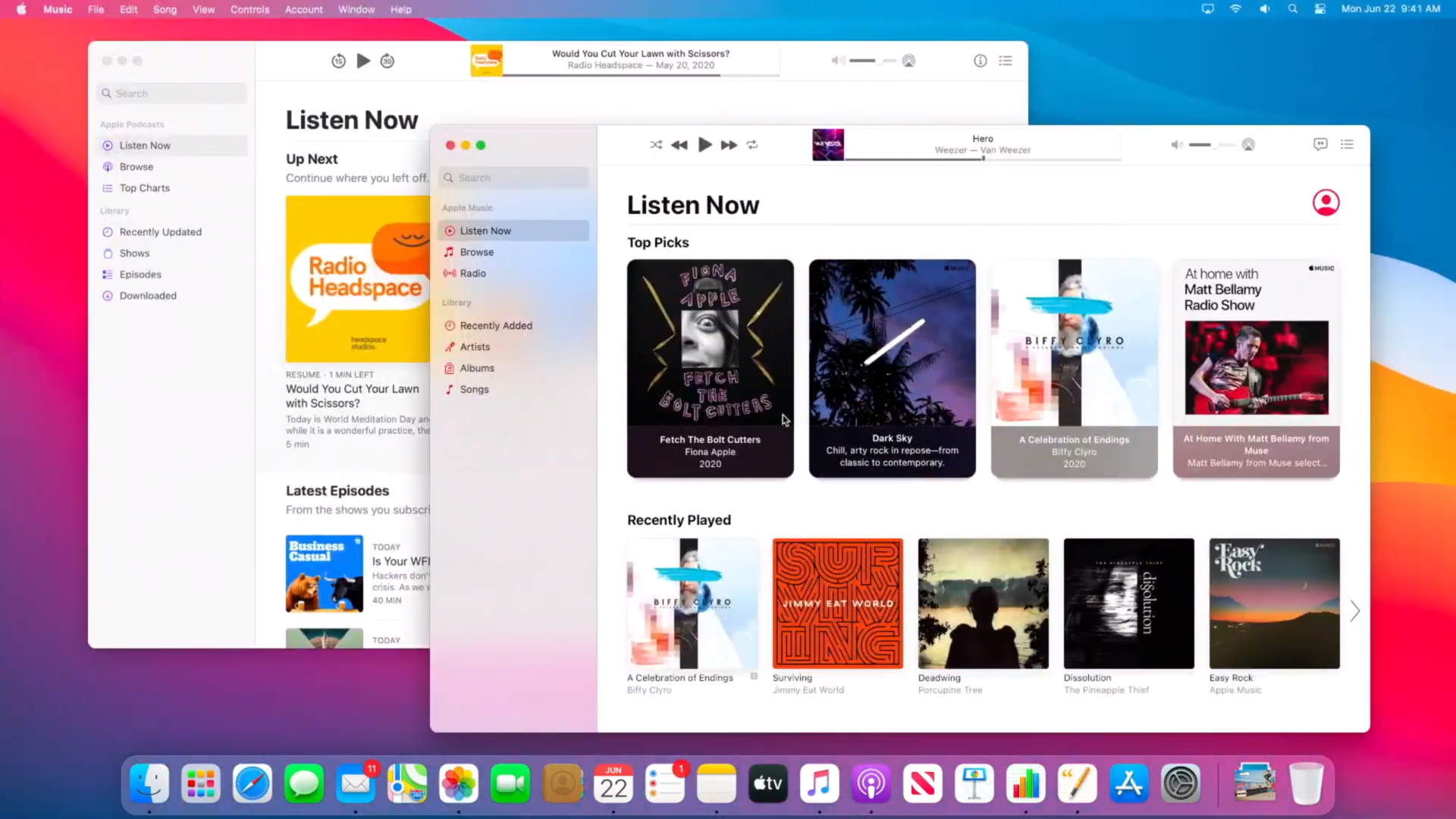The width and height of the screenshot is (1456, 819).
Task: Select Radio in Music sidebar
Action: 472,273
